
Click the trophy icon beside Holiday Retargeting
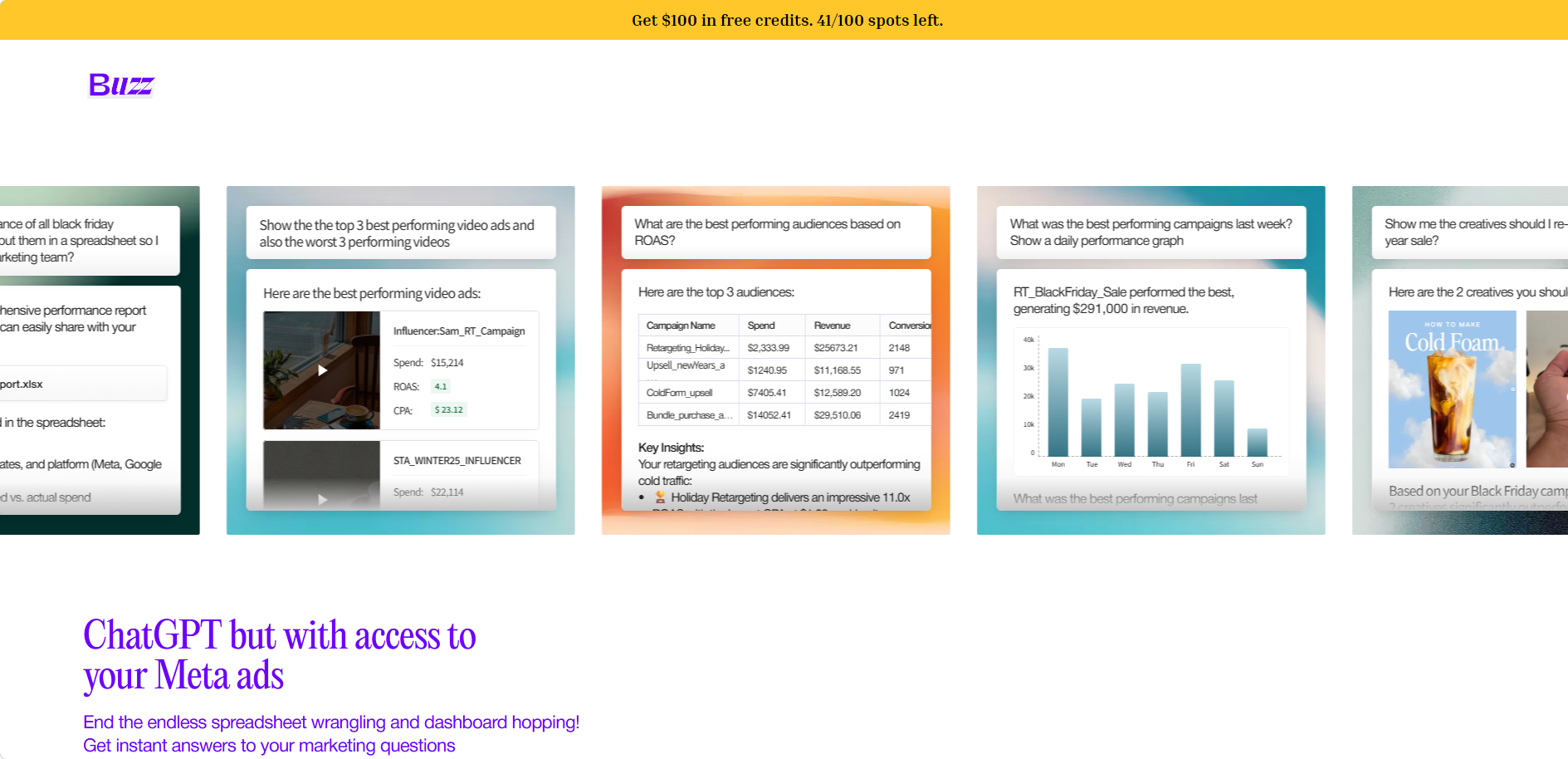click(660, 497)
